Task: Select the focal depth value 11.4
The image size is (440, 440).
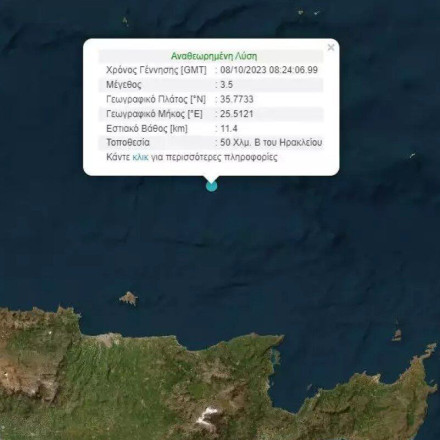Action: tap(229, 129)
